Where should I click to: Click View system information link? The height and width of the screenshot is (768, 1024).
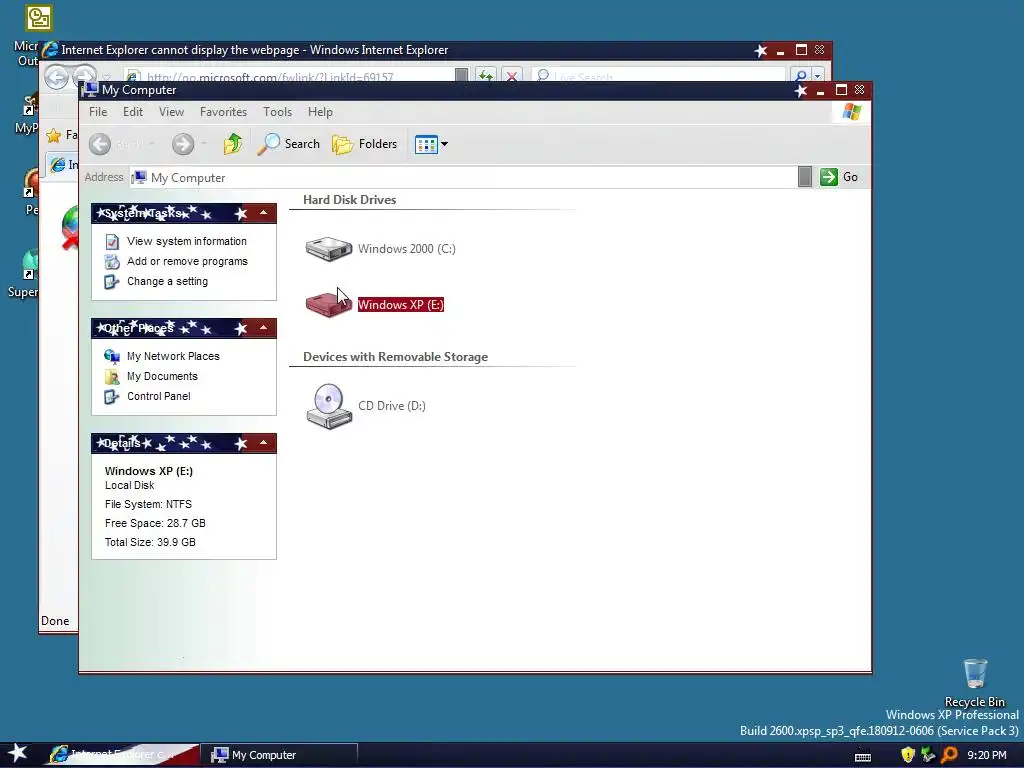click(x=187, y=241)
